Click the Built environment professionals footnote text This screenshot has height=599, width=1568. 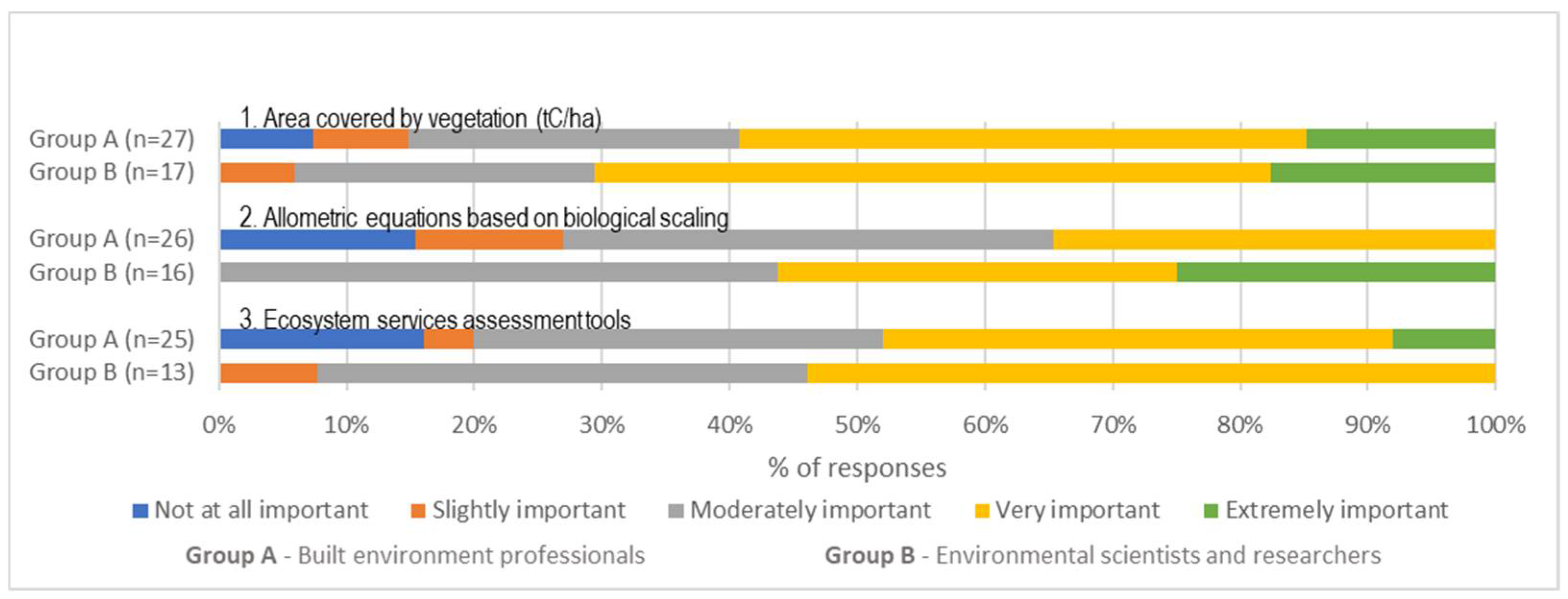(471, 556)
